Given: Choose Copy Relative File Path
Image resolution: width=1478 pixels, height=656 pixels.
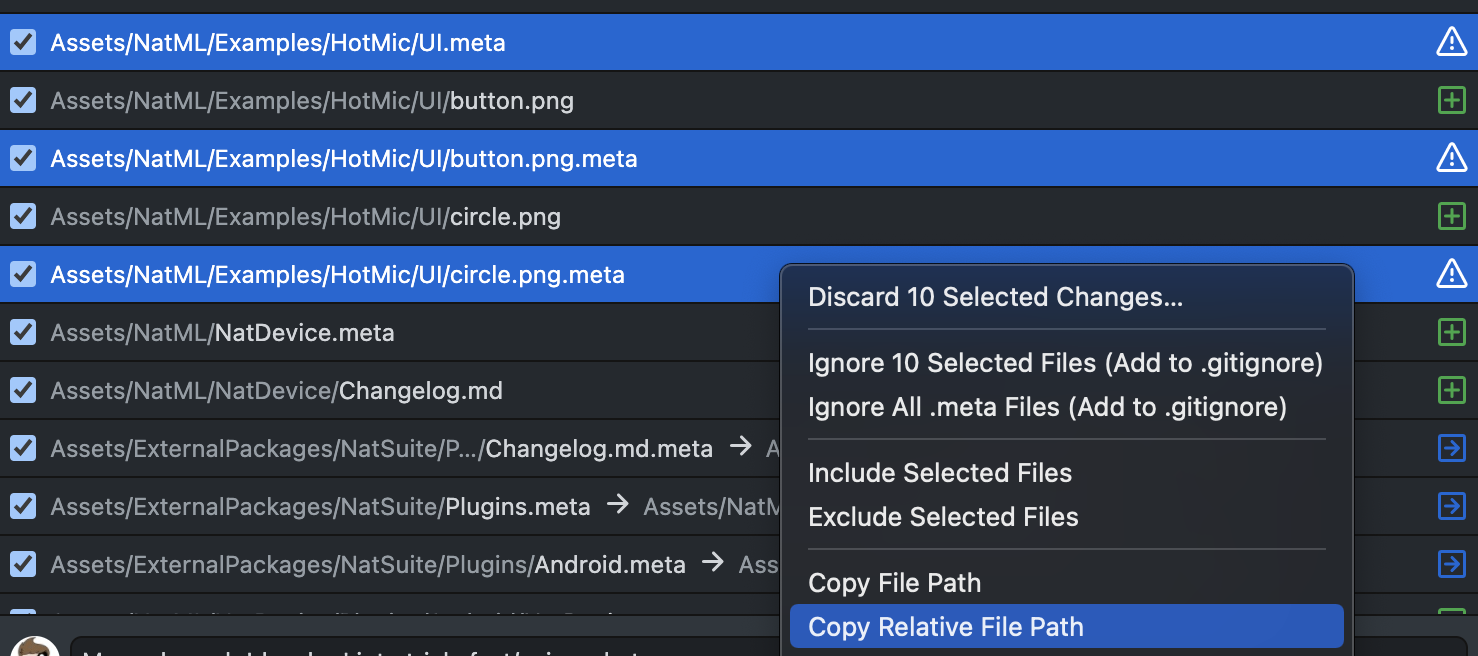Looking at the screenshot, I should pos(946,627).
